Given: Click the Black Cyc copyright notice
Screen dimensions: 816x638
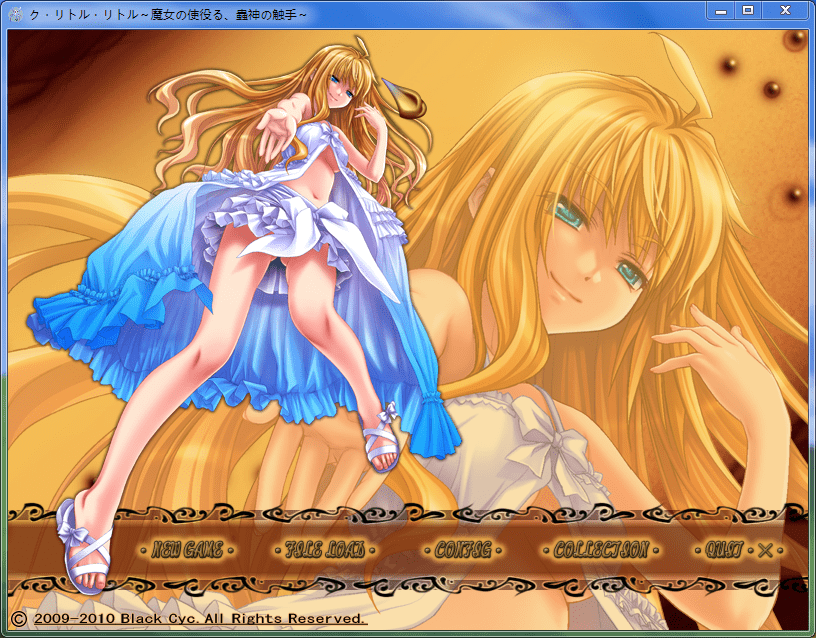Looking at the screenshot, I should pyautogui.click(x=200, y=619).
